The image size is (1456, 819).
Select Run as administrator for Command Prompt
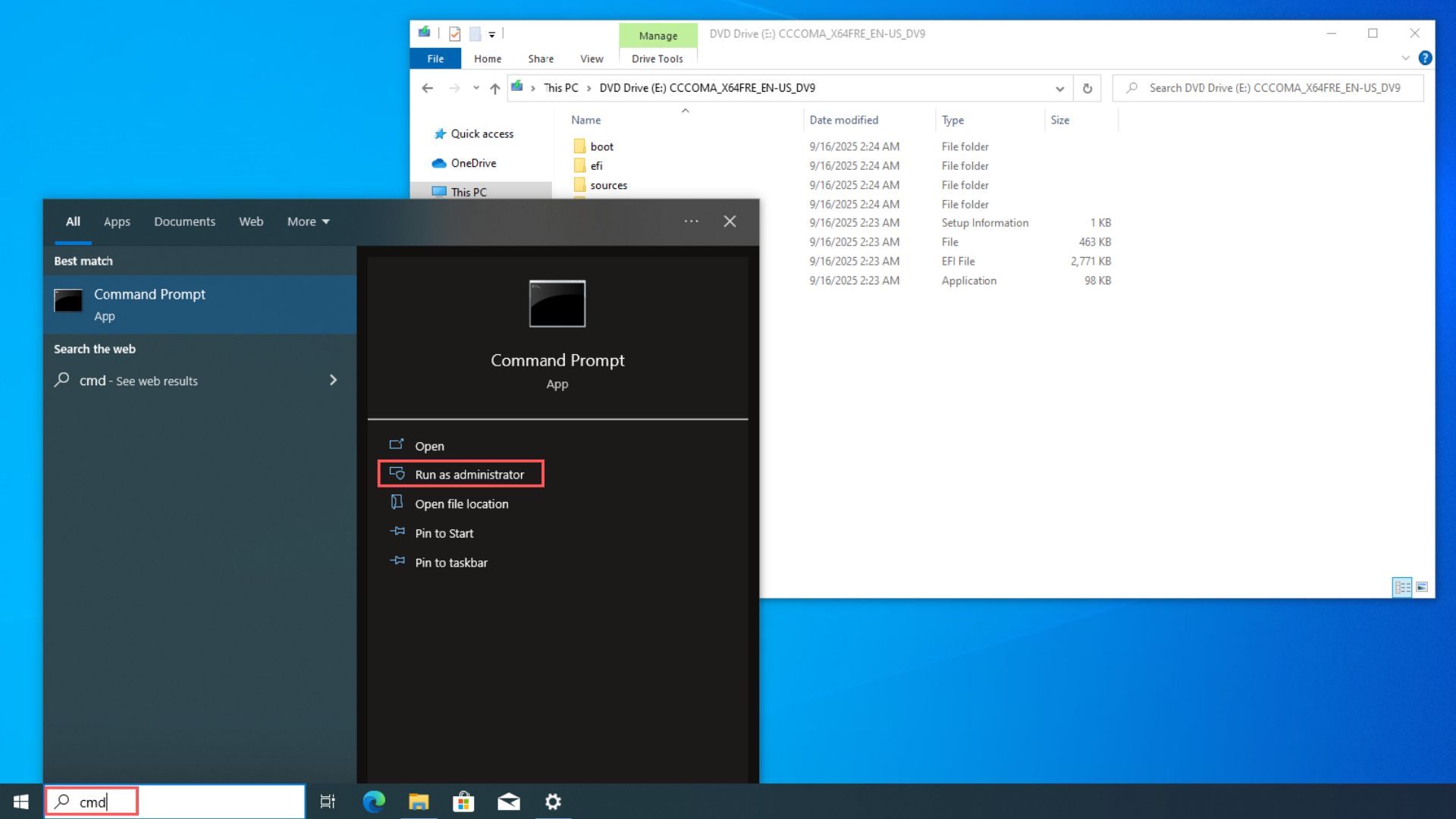click(x=461, y=474)
